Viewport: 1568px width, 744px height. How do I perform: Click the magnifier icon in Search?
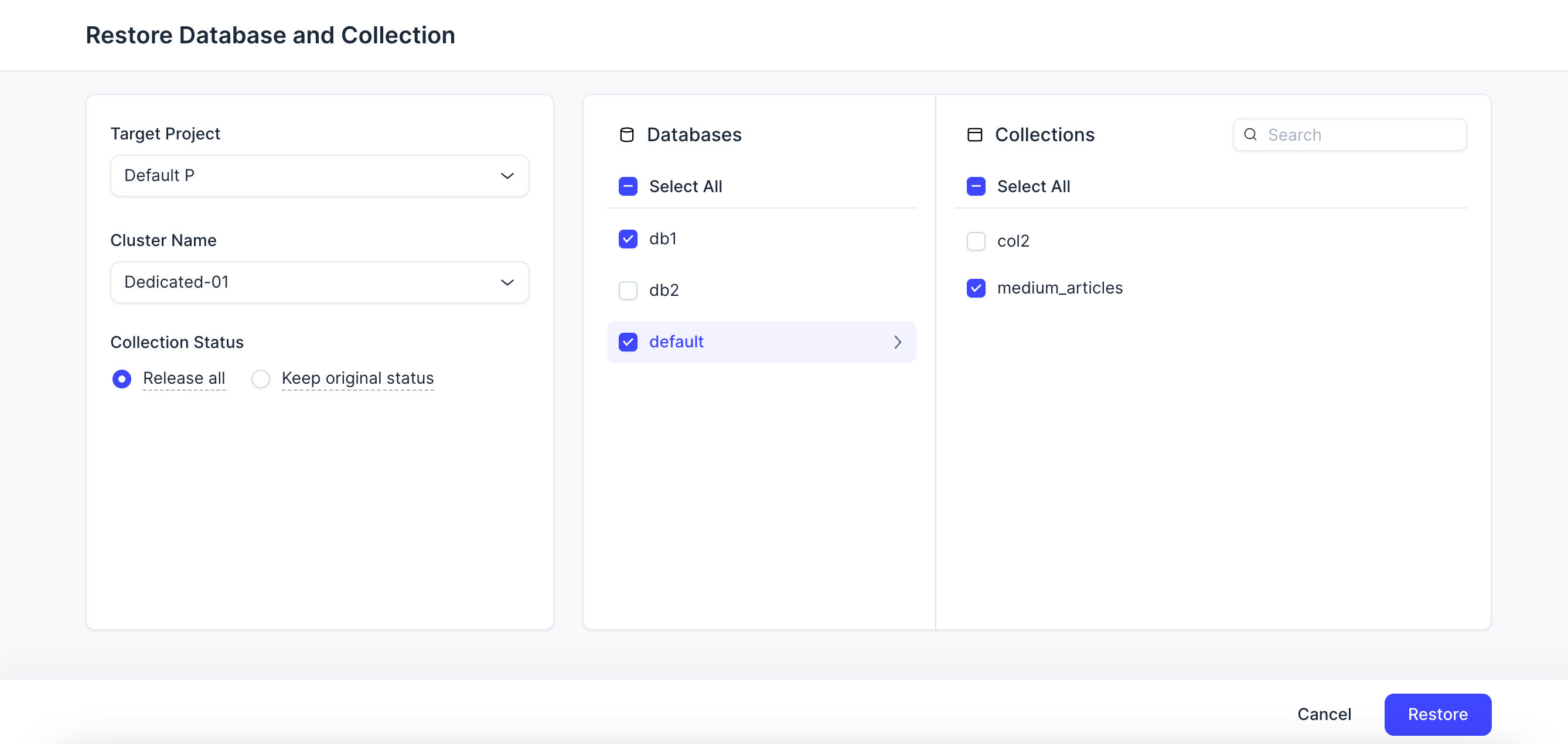[x=1250, y=134]
